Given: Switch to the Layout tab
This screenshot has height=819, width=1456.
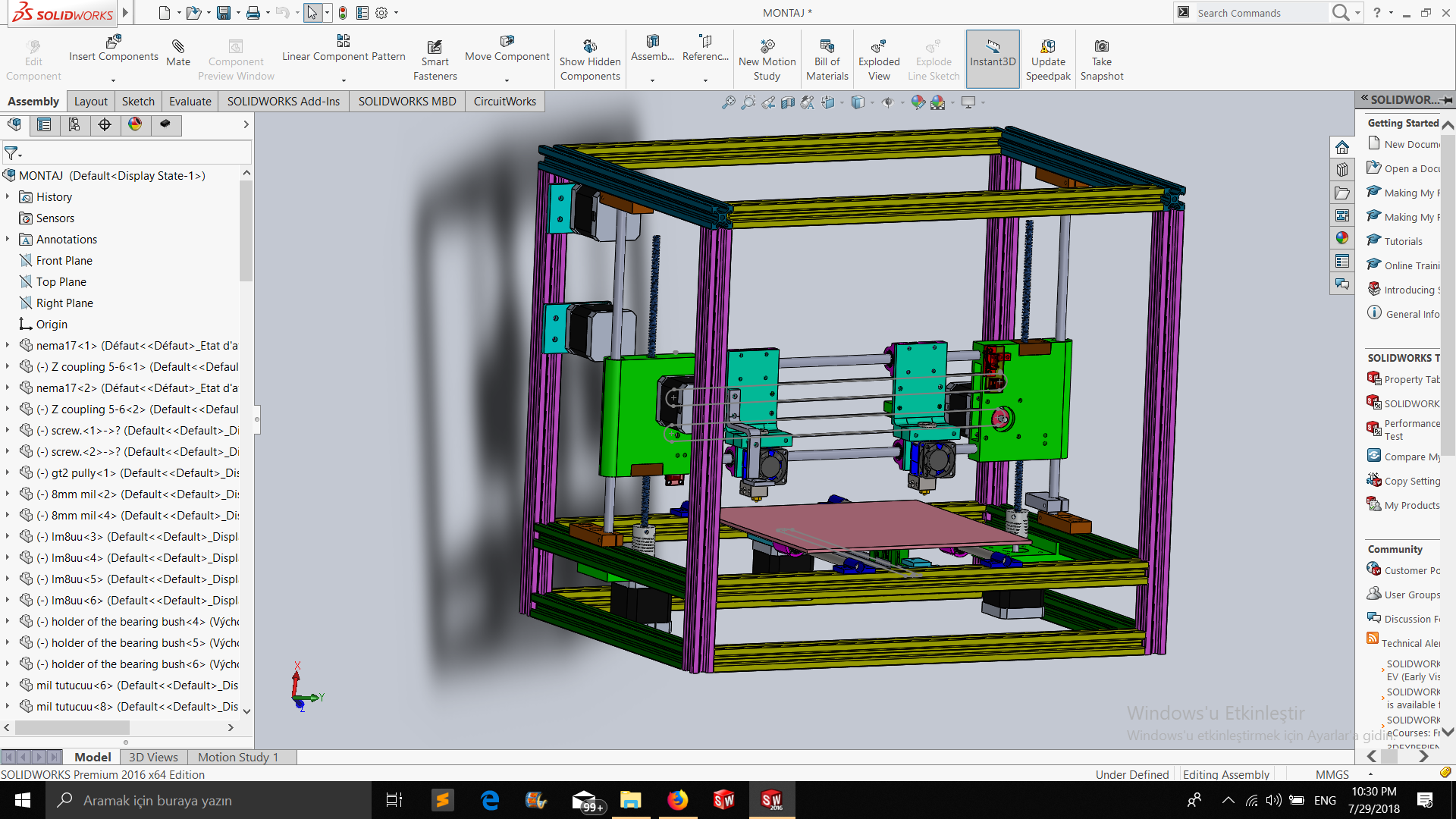Looking at the screenshot, I should pyautogui.click(x=91, y=101).
